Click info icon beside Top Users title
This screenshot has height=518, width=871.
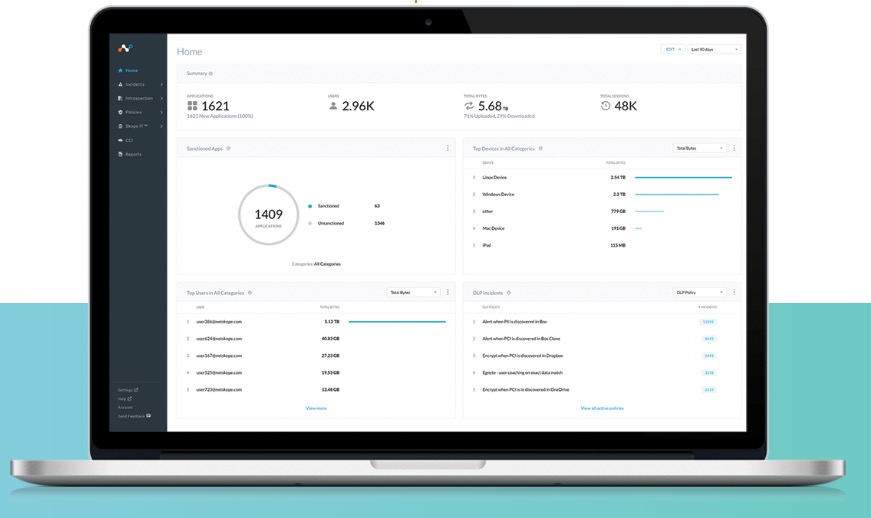click(250, 293)
